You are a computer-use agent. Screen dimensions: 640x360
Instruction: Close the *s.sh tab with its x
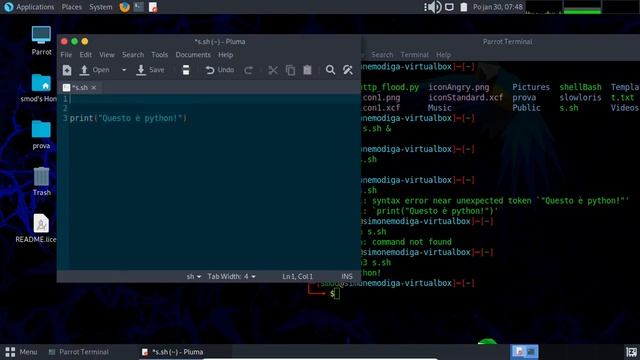94,88
